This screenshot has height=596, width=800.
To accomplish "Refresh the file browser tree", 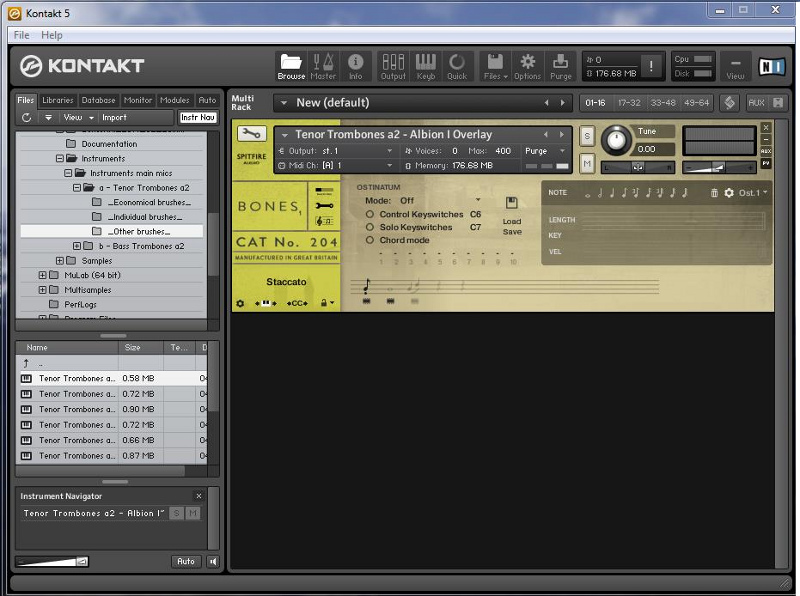I will pyautogui.click(x=27, y=117).
